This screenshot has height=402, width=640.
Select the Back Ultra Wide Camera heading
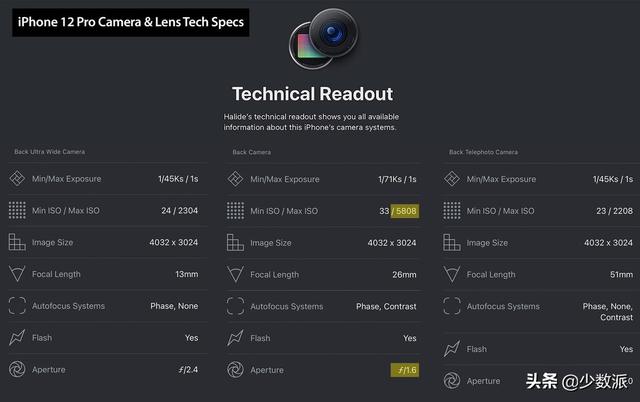(x=49, y=152)
